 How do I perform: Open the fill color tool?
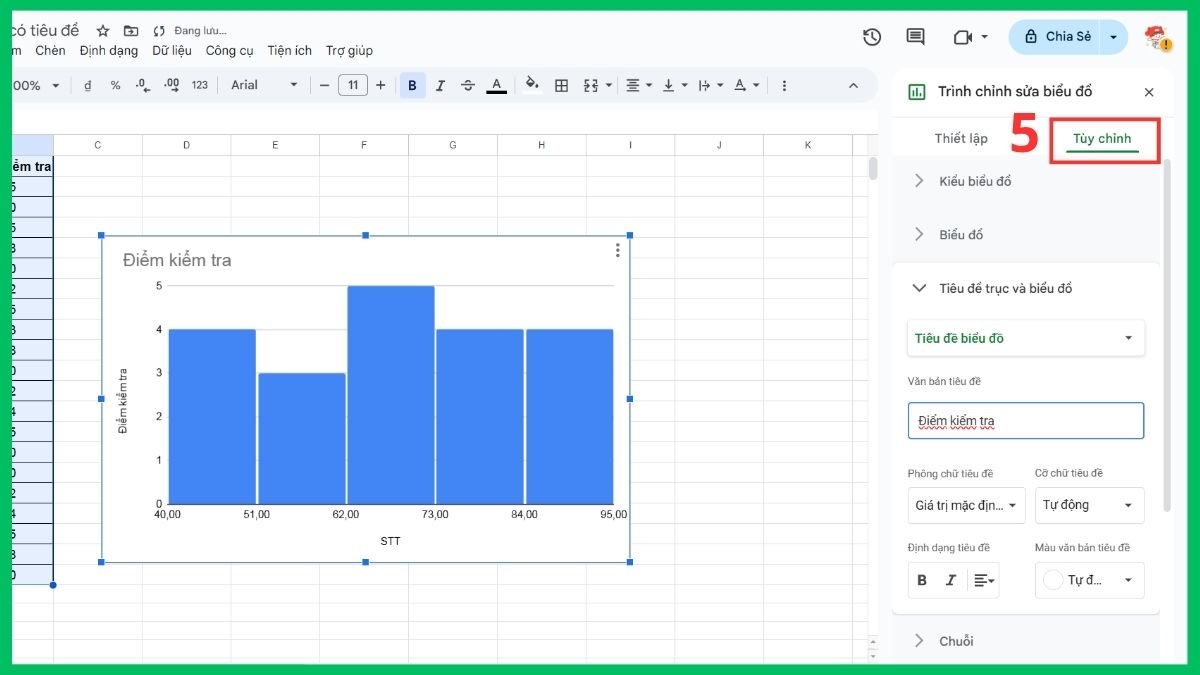pos(530,85)
